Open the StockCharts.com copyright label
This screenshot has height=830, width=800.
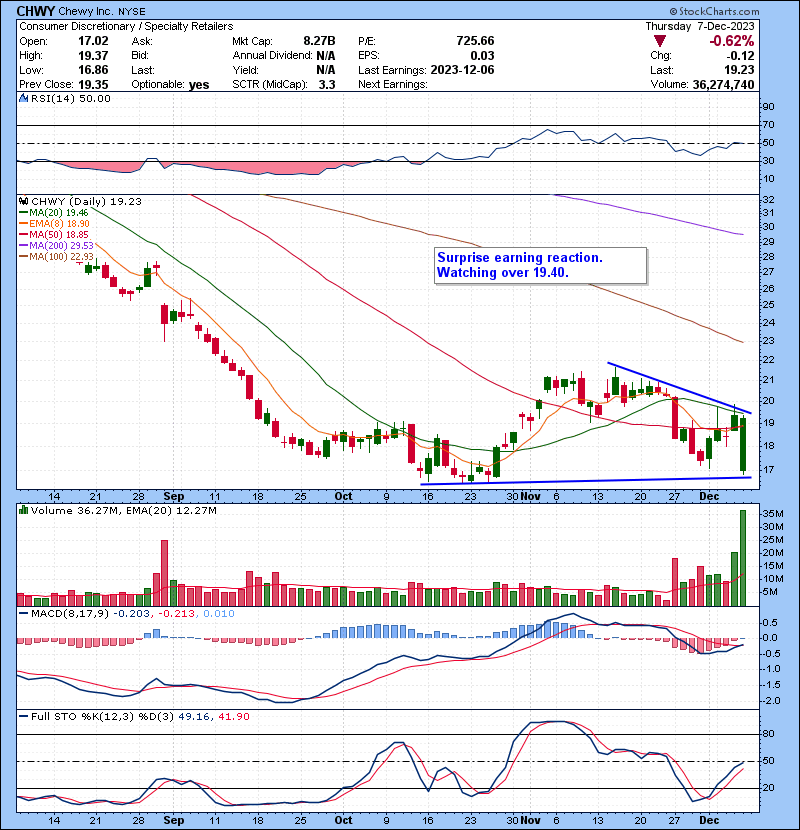[x=714, y=11]
